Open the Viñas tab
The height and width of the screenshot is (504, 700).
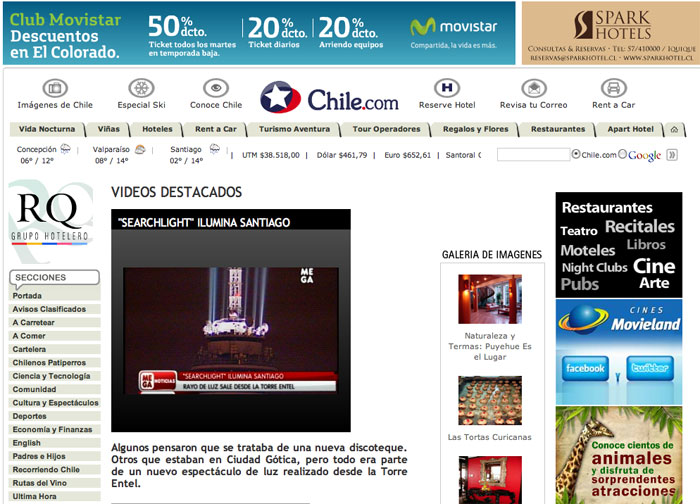point(108,129)
